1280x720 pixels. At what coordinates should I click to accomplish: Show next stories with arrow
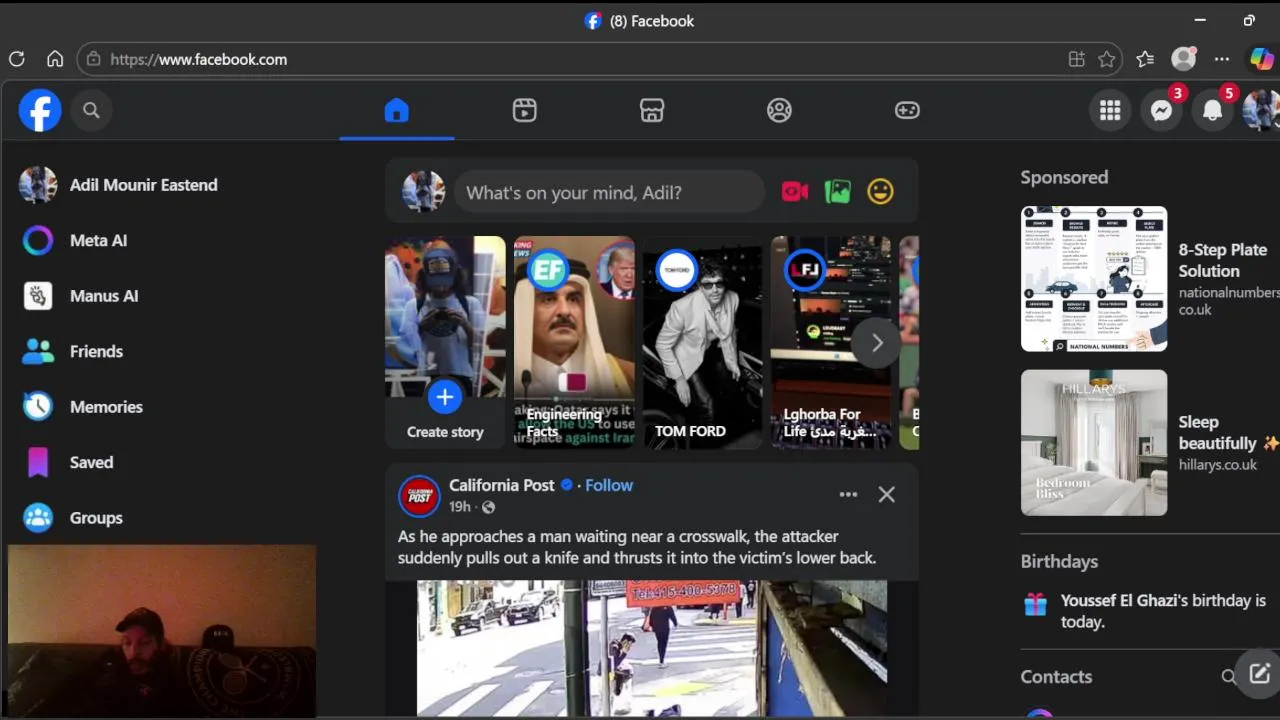click(x=877, y=344)
